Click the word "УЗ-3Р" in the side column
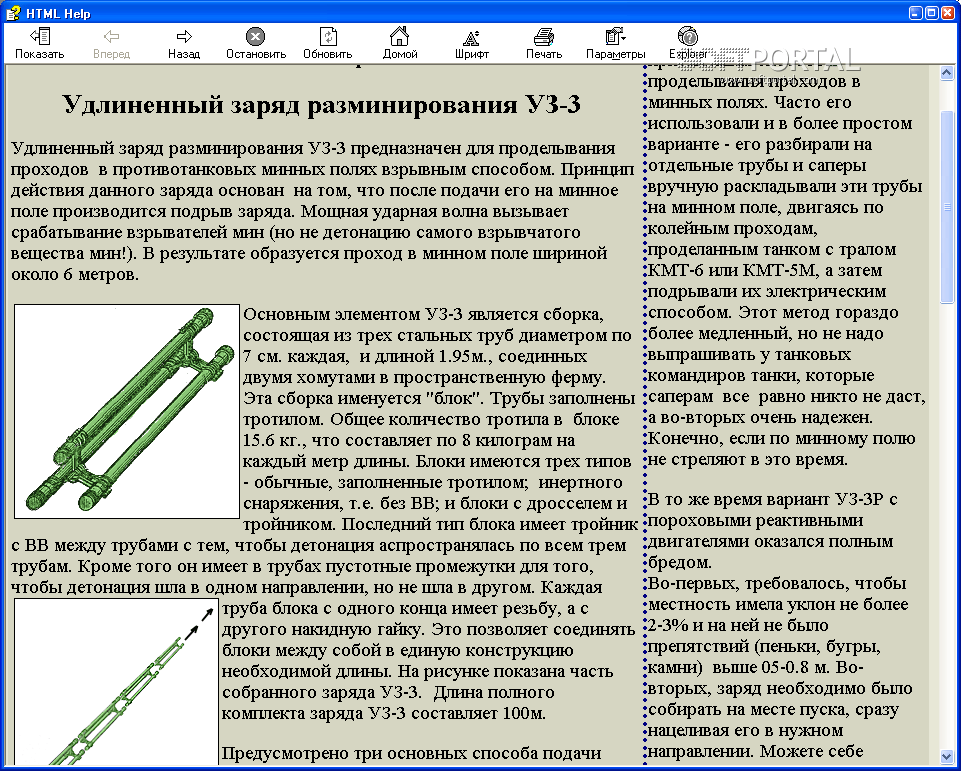Screen dimensions: 961x771 coord(859,499)
